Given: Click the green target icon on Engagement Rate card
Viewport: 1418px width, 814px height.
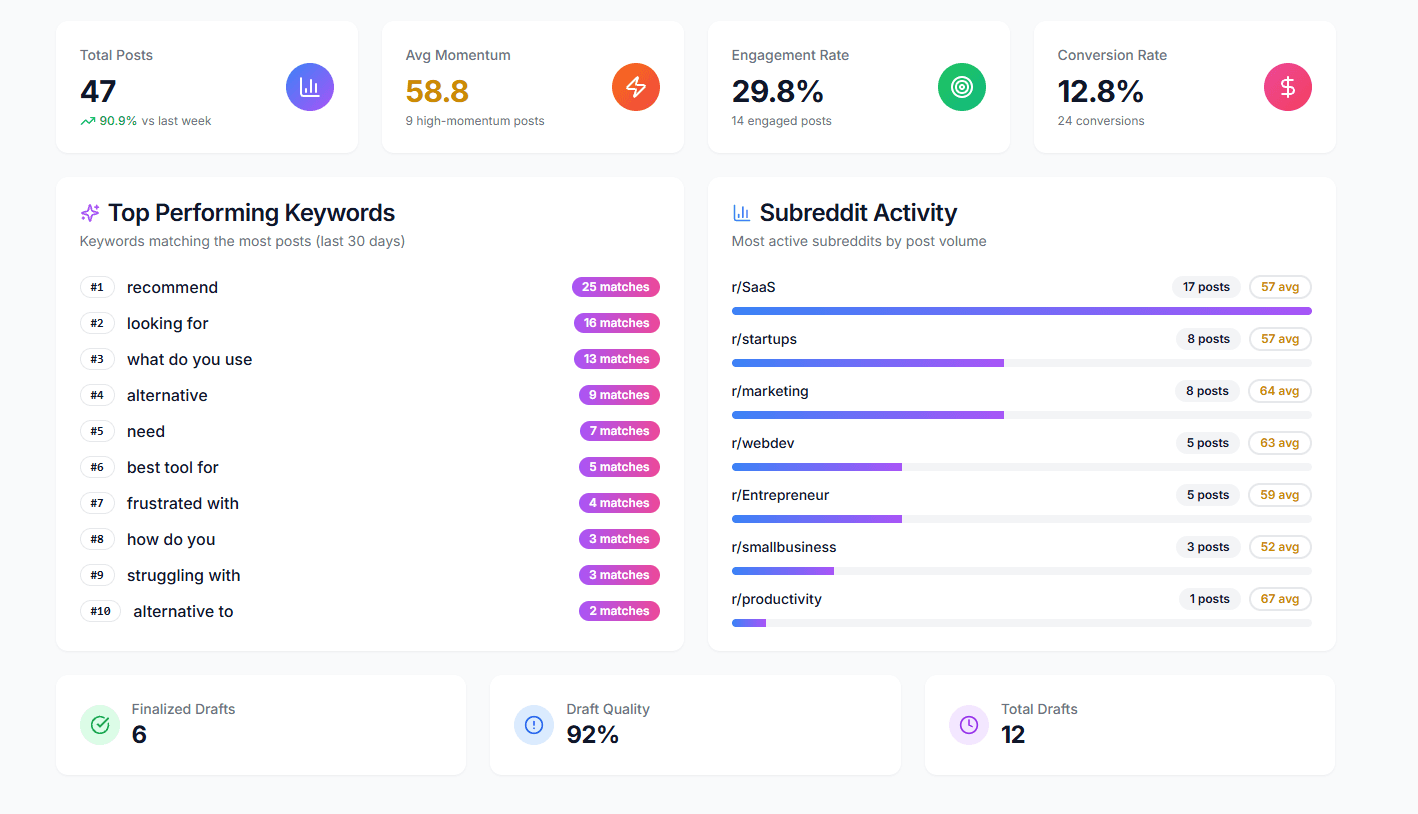Looking at the screenshot, I should pos(961,87).
